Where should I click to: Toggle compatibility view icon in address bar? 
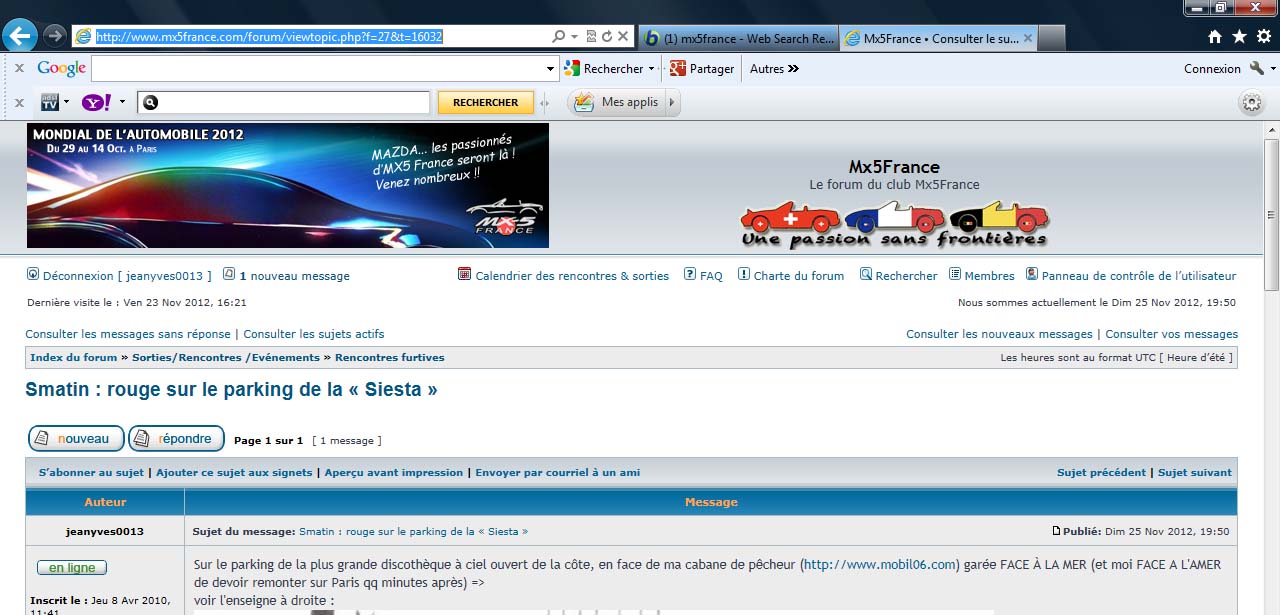(591, 36)
